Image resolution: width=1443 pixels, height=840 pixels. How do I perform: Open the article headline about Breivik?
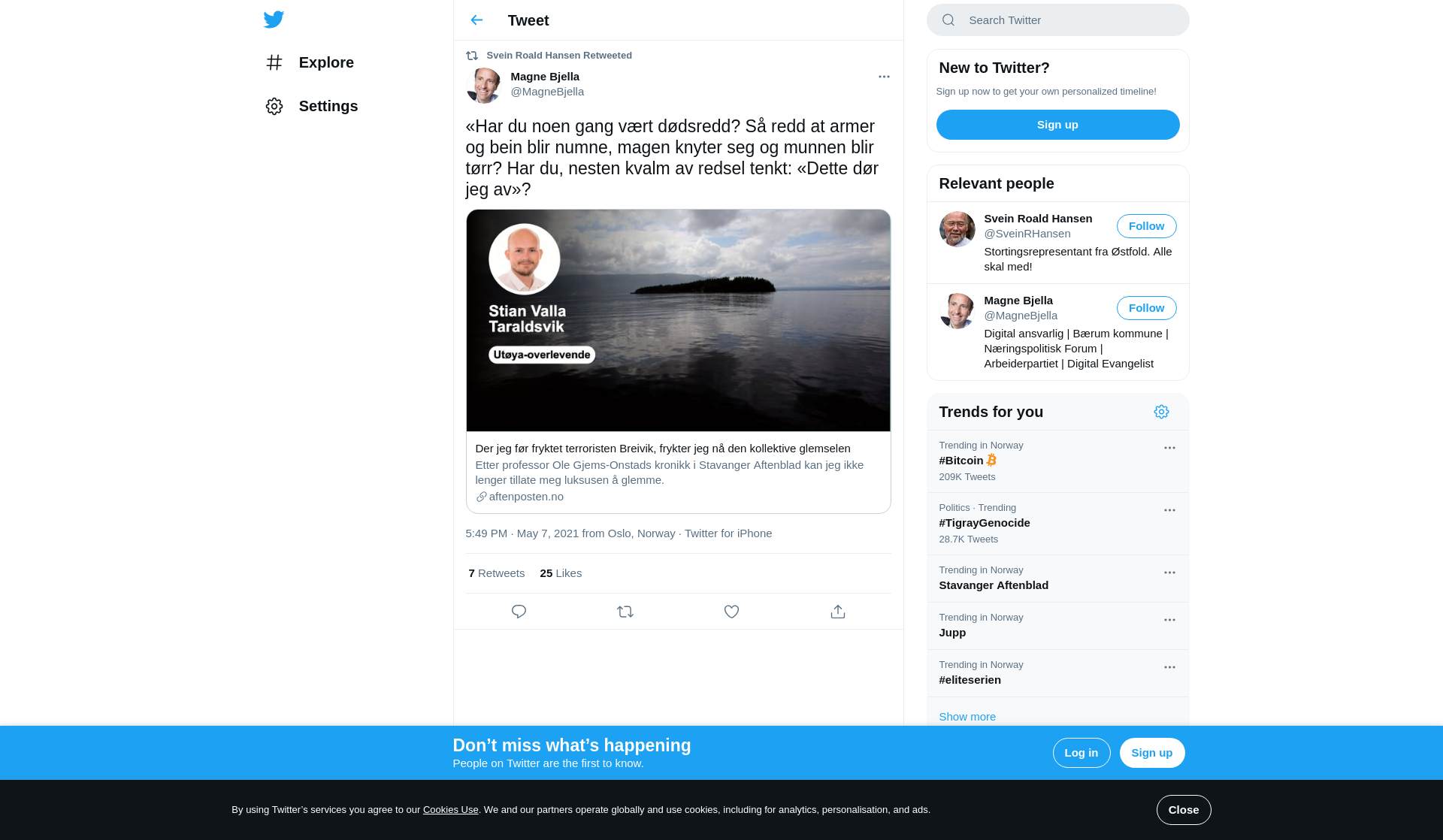663,449
